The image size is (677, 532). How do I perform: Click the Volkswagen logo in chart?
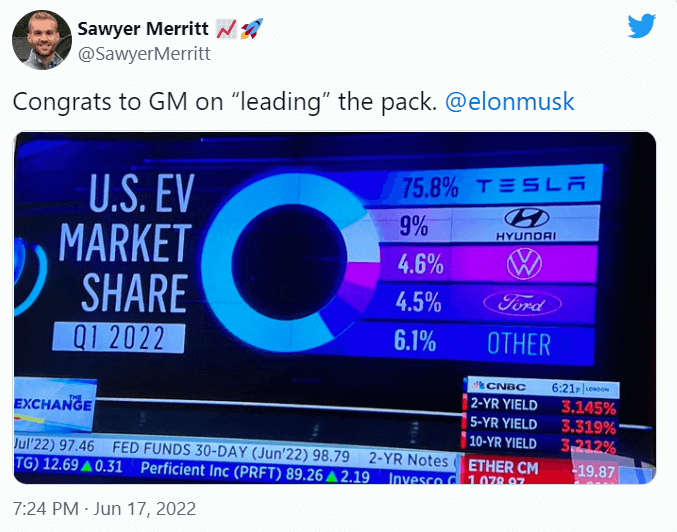click(x=525, y=264)
